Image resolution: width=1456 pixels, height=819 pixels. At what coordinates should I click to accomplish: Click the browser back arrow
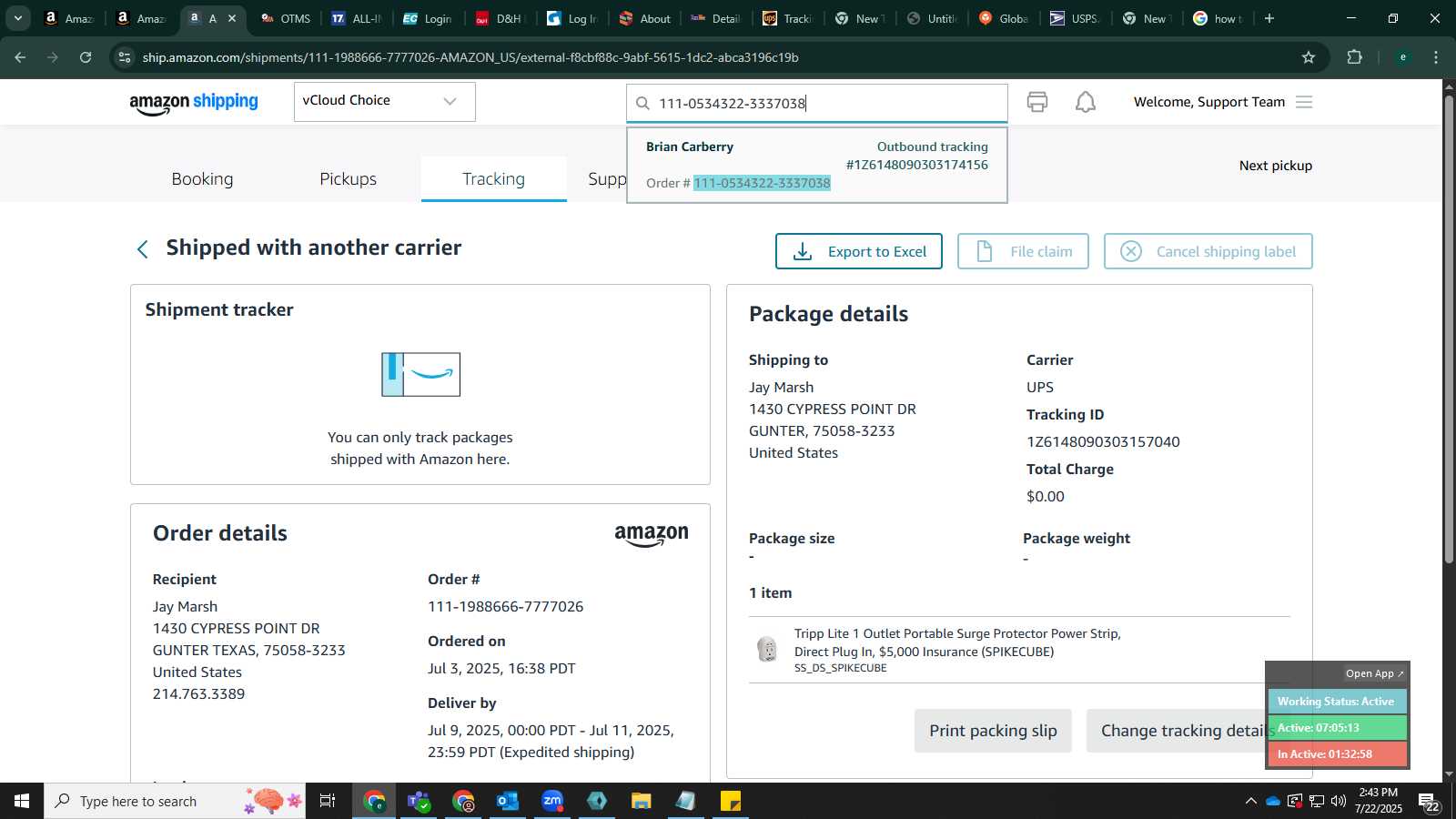20,57
